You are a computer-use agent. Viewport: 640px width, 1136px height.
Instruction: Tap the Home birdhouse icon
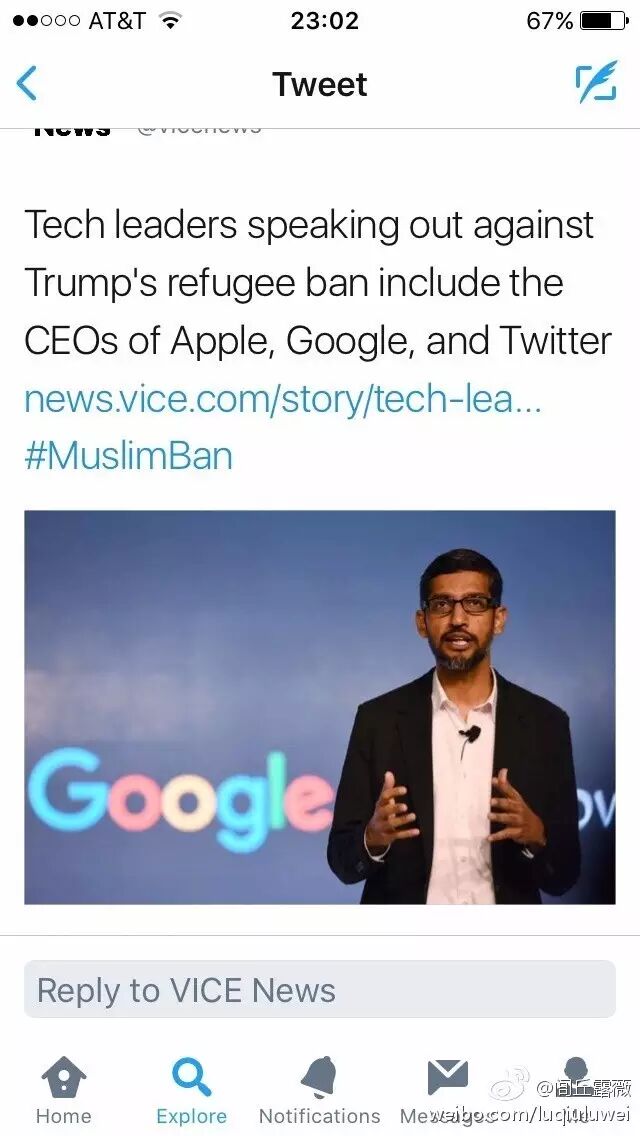64,1077
